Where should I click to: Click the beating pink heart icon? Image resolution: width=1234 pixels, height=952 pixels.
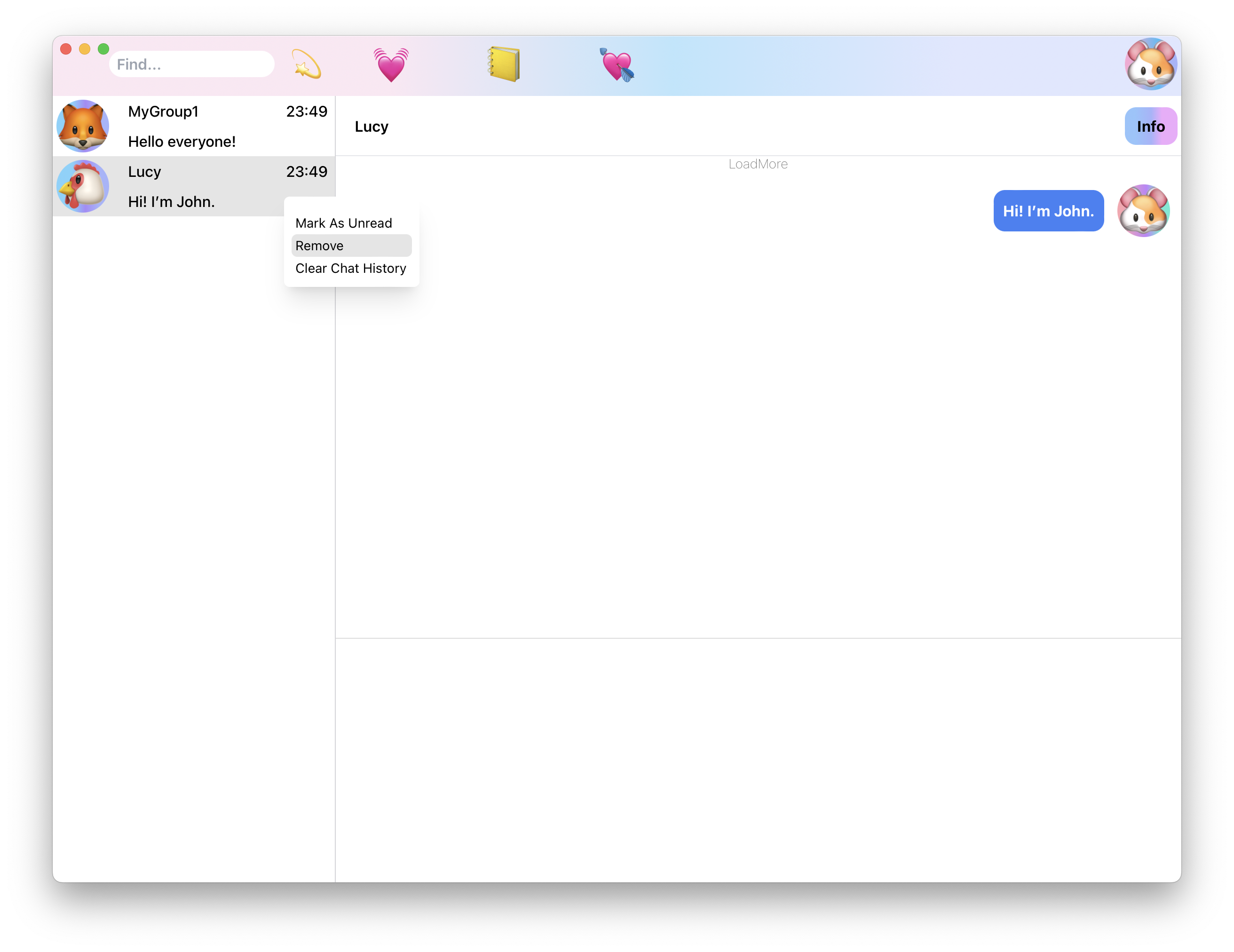[x=390, y=64]
